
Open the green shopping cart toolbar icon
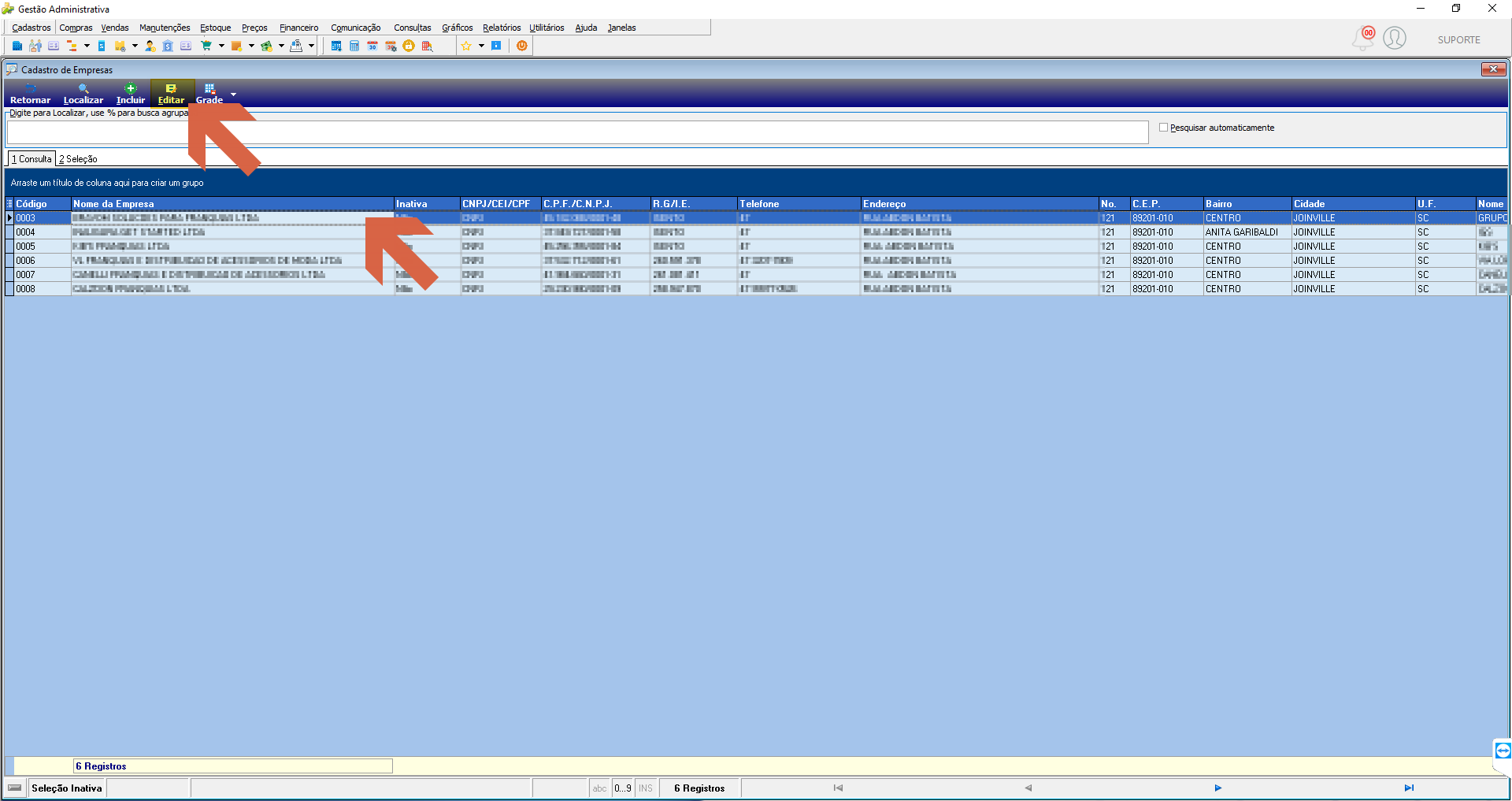pos(206,46)
